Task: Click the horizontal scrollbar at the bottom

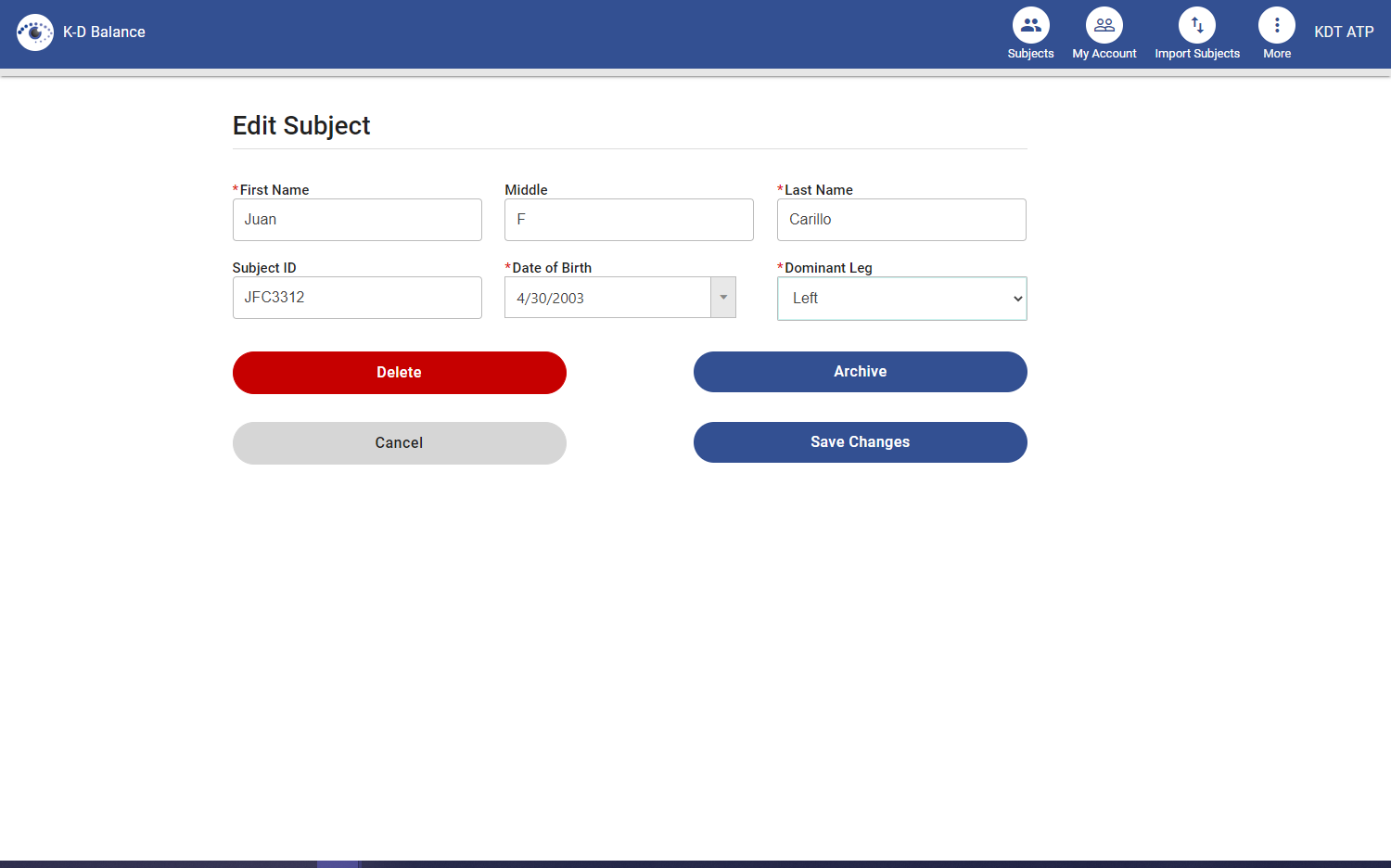Action: click(338, 862)
